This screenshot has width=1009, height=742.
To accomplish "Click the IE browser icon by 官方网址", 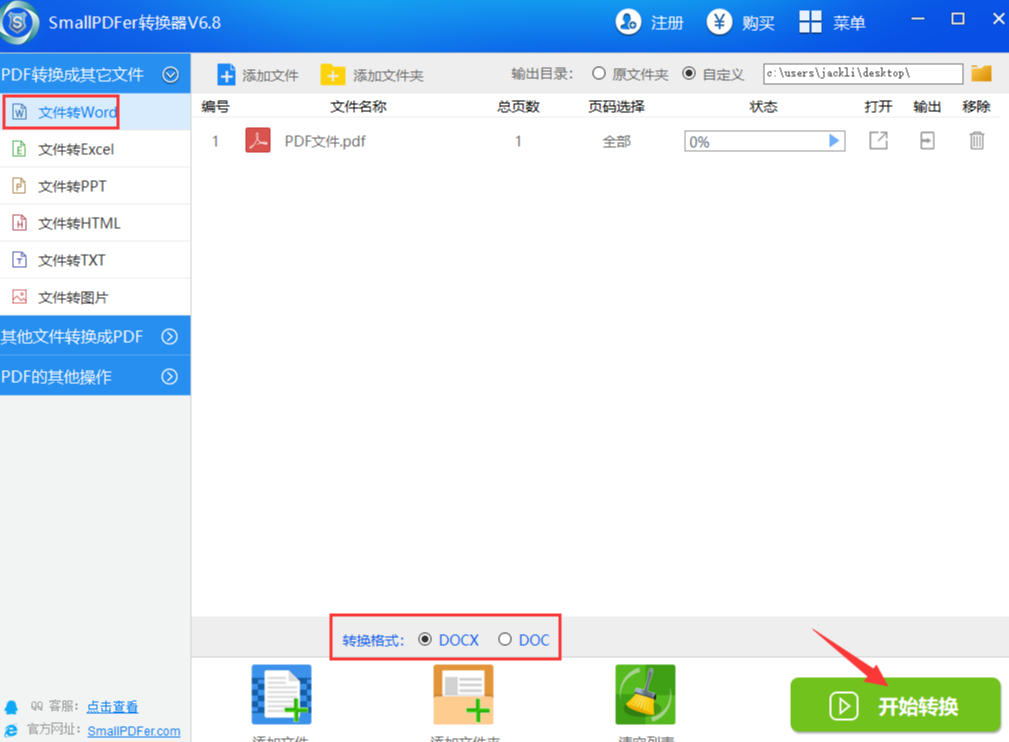I will (x=11, y=730).
